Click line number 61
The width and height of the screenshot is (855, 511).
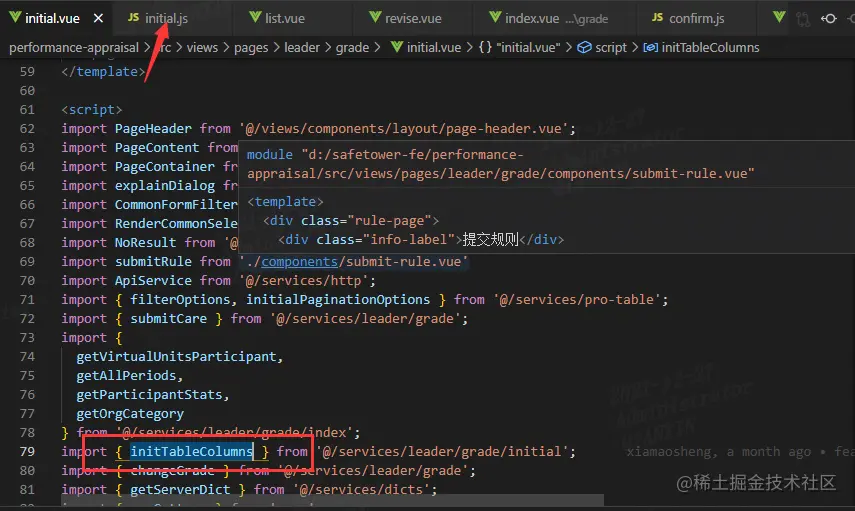[x=27, y=110]
